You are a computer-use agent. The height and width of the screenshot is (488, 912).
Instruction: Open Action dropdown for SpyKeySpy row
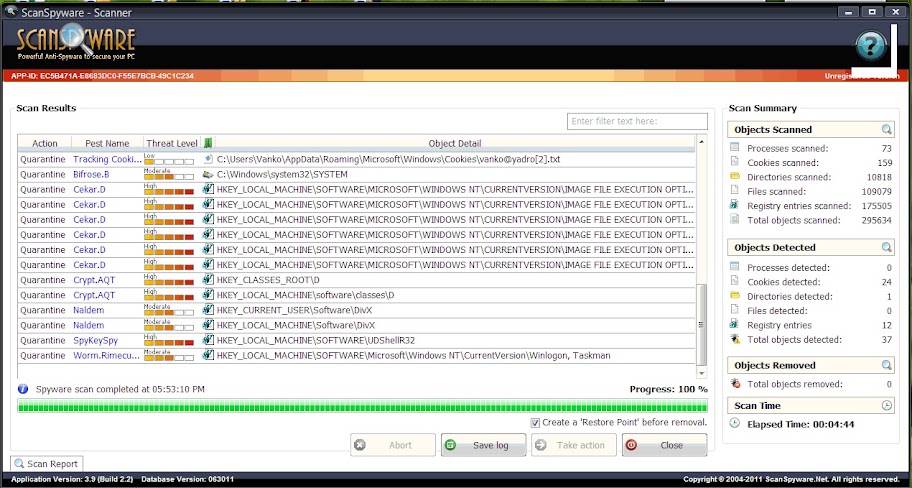tap(42, 340)
